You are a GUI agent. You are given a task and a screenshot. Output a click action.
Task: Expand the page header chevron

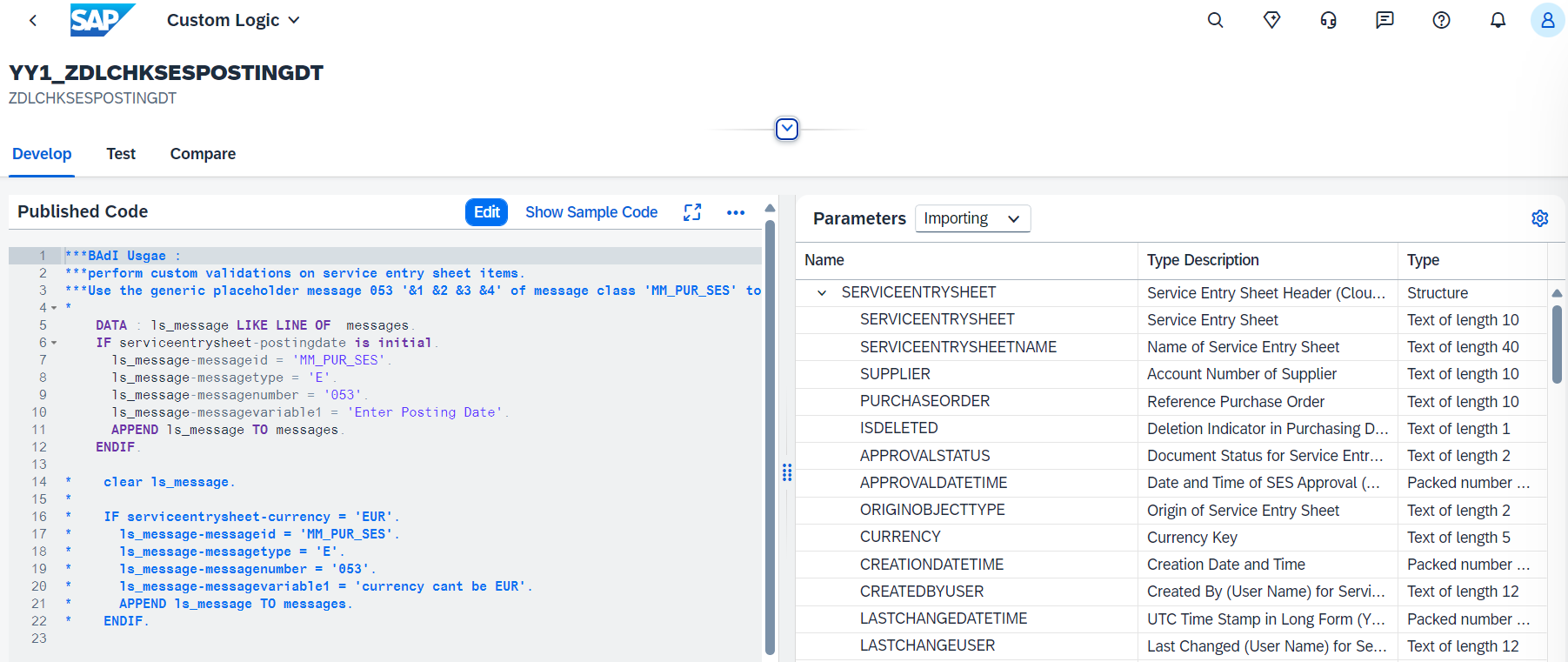[787, 129]
